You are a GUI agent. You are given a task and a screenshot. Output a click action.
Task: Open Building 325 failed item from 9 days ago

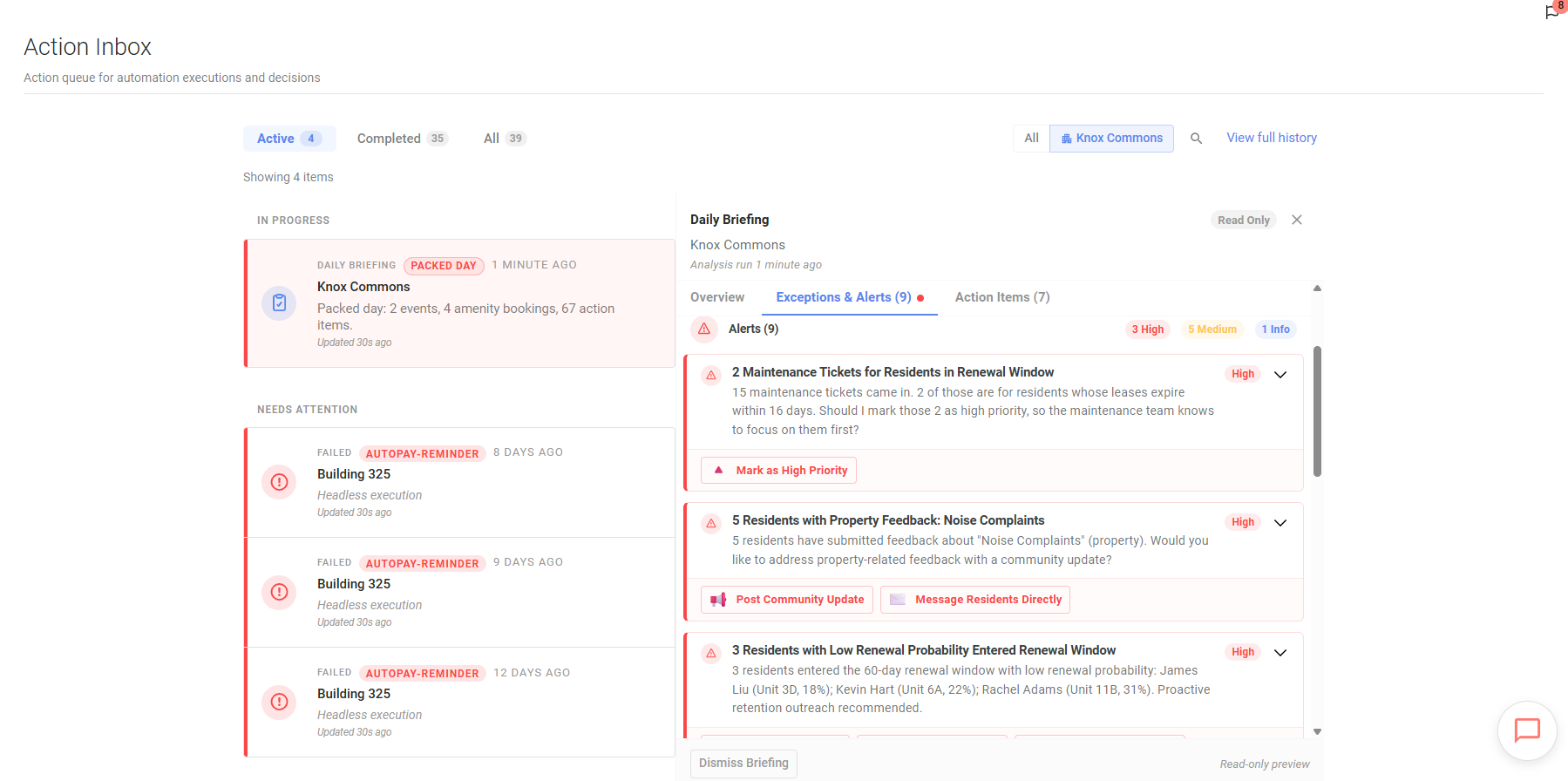459,592
